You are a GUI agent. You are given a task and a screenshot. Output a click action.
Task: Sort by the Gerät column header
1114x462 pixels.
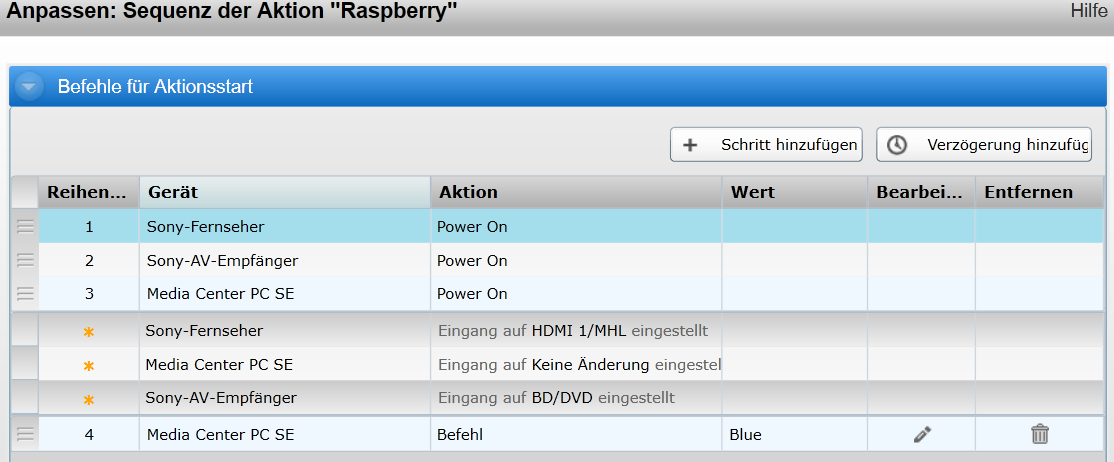pos(285,192)
